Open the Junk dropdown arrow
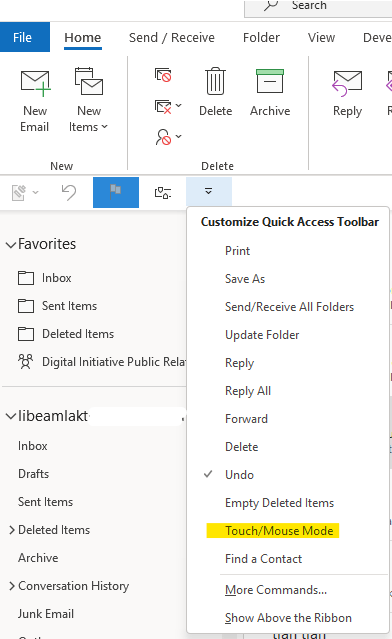This screenshot has height=639, width=392. [178, 136]
